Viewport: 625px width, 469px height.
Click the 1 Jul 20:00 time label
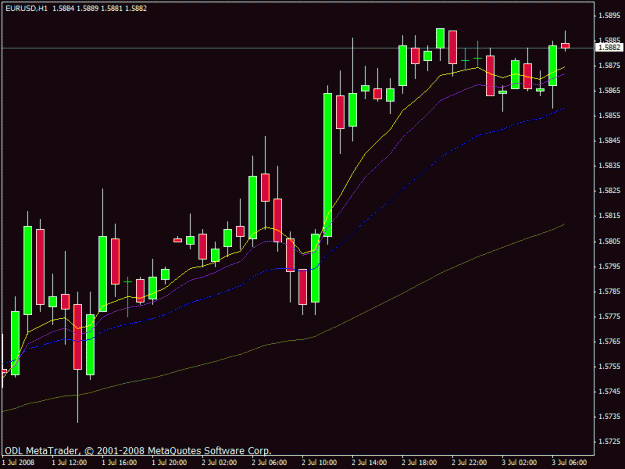[169, 463]
